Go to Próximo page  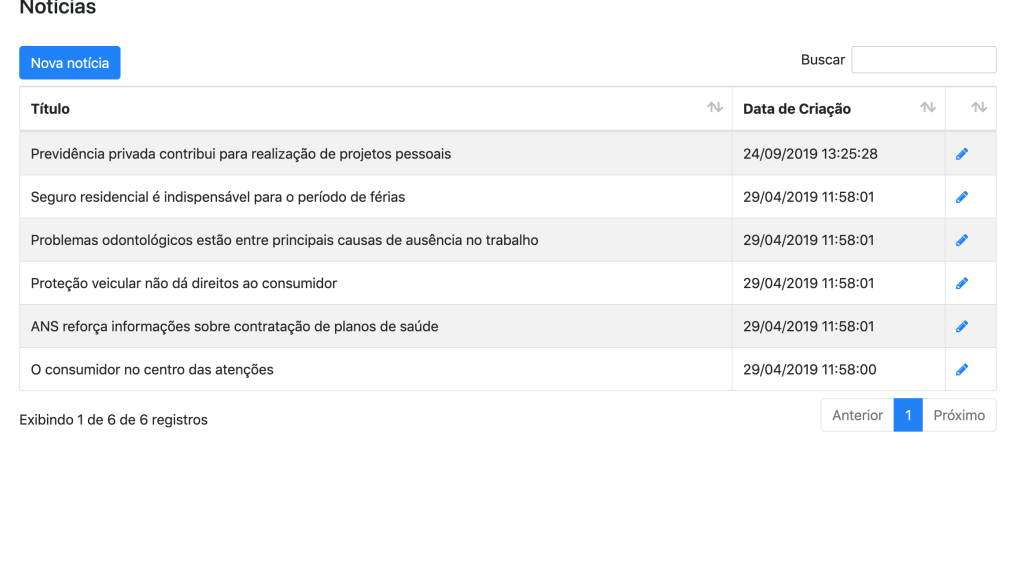(959, 415)
